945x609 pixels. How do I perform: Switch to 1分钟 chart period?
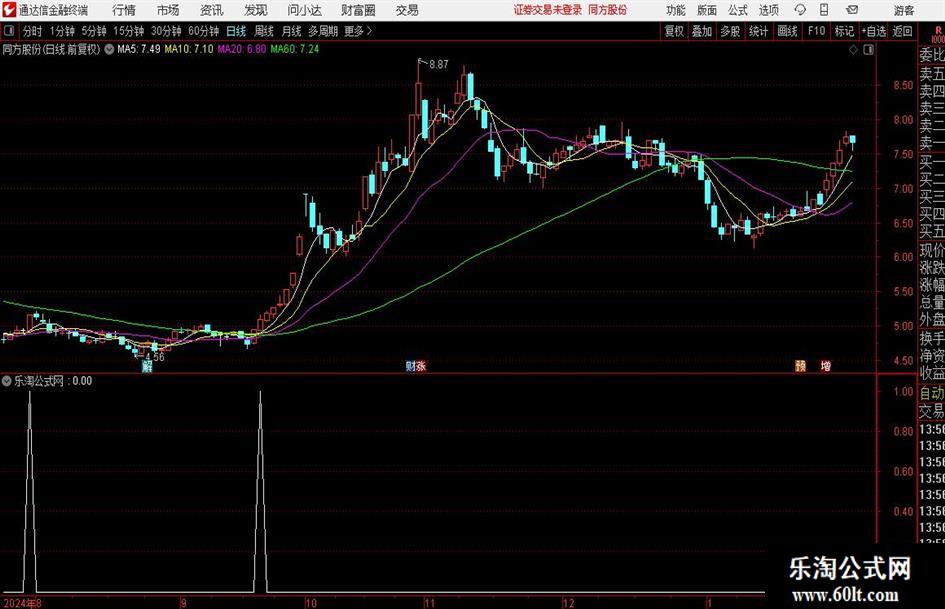click(x=62, y=31)
